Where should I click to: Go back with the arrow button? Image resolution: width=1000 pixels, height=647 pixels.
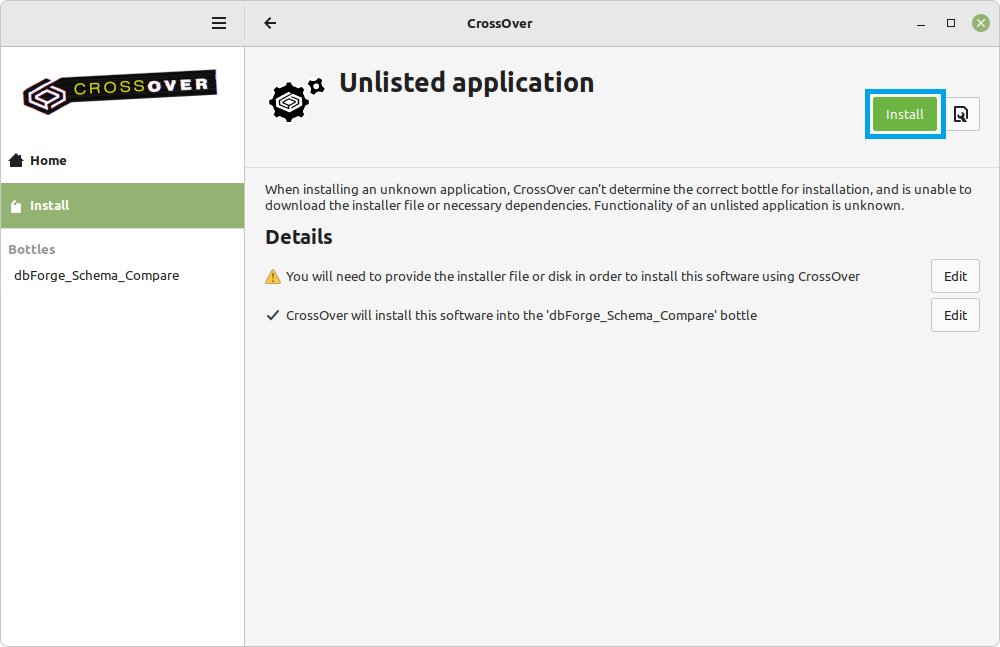[270, 24]
